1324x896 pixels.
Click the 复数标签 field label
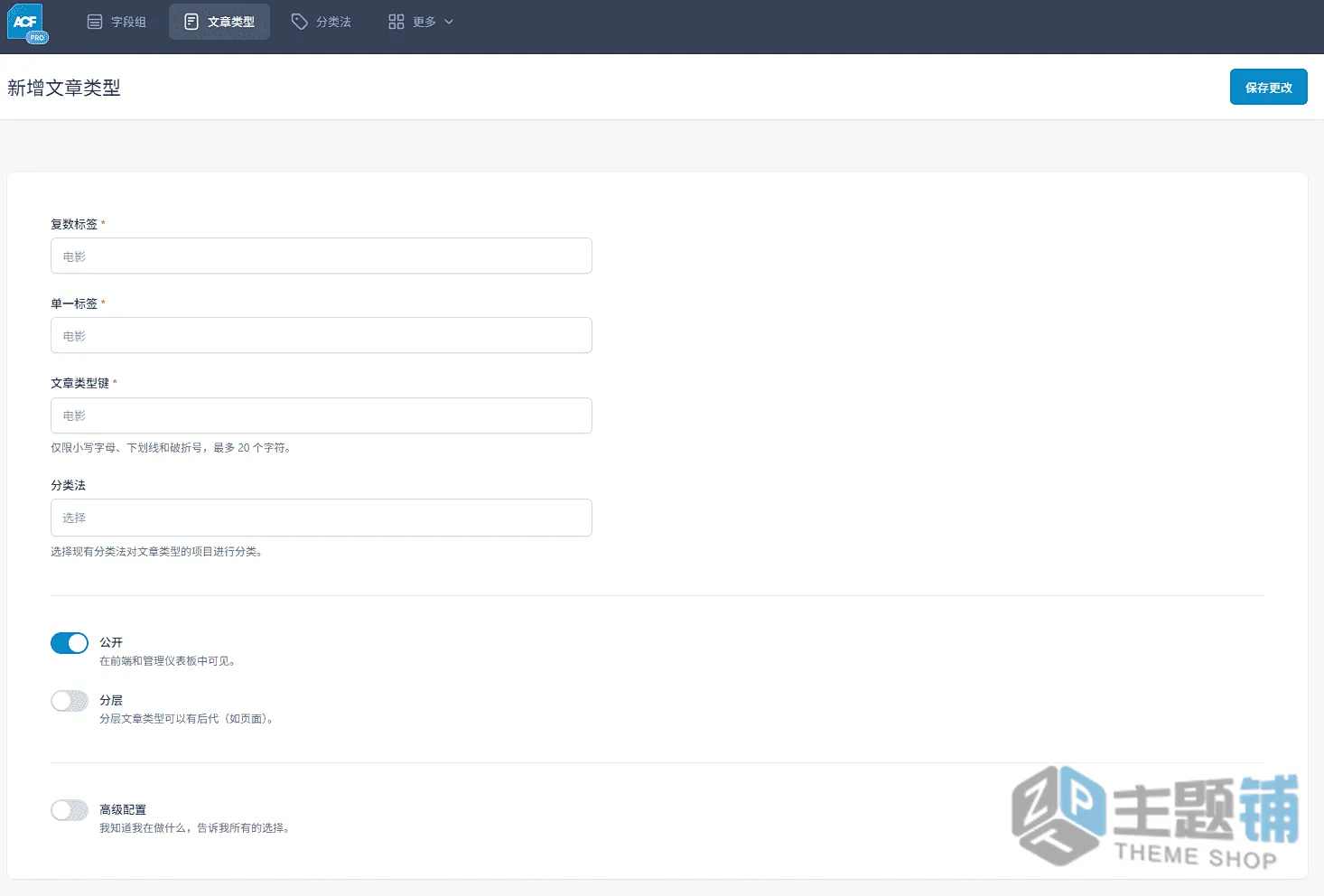coord(74,224)
